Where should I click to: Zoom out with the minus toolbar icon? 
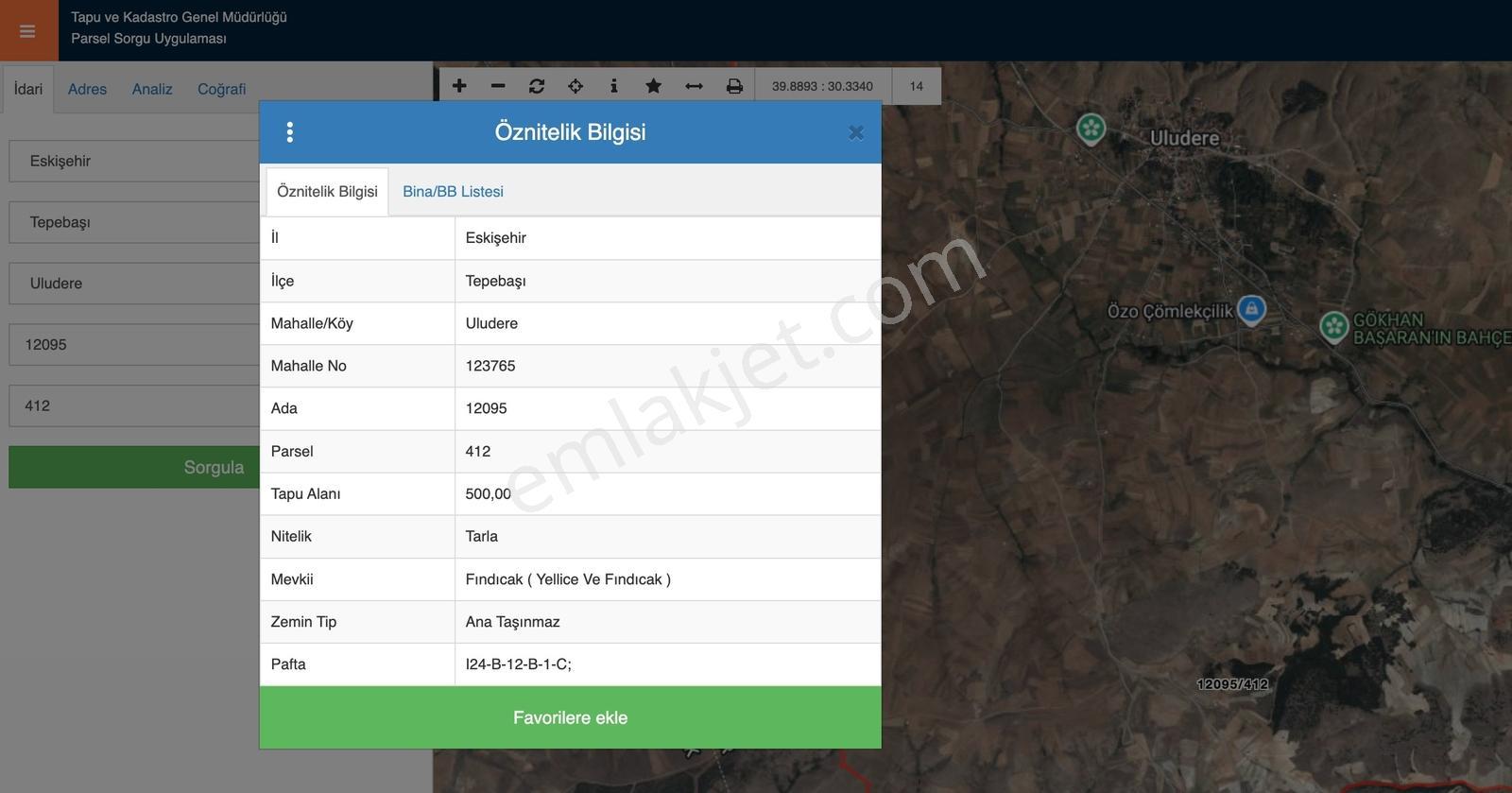tap(498, 86)
